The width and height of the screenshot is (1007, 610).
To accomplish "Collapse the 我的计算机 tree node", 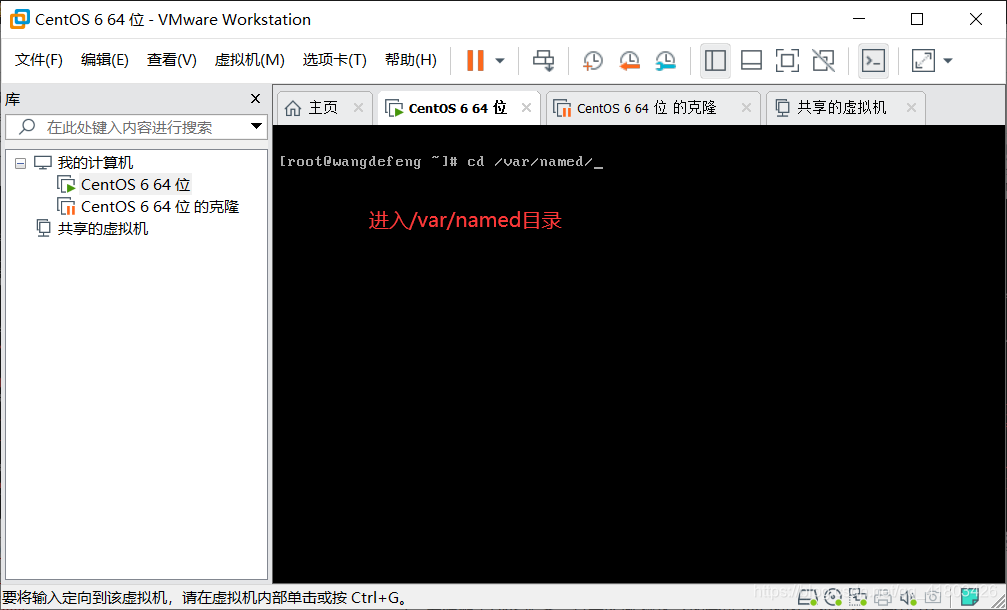I will pos(20,162).
